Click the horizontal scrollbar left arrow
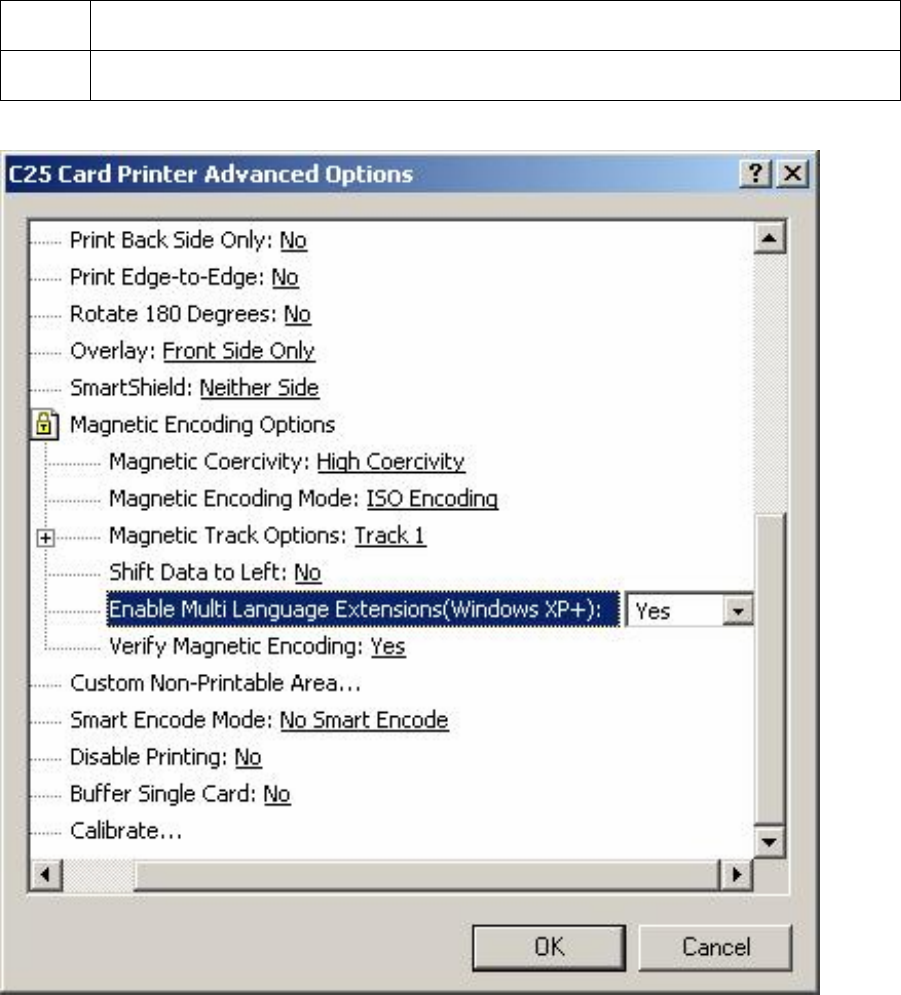The height and width of the screenshot is (995, 901). 46,875
